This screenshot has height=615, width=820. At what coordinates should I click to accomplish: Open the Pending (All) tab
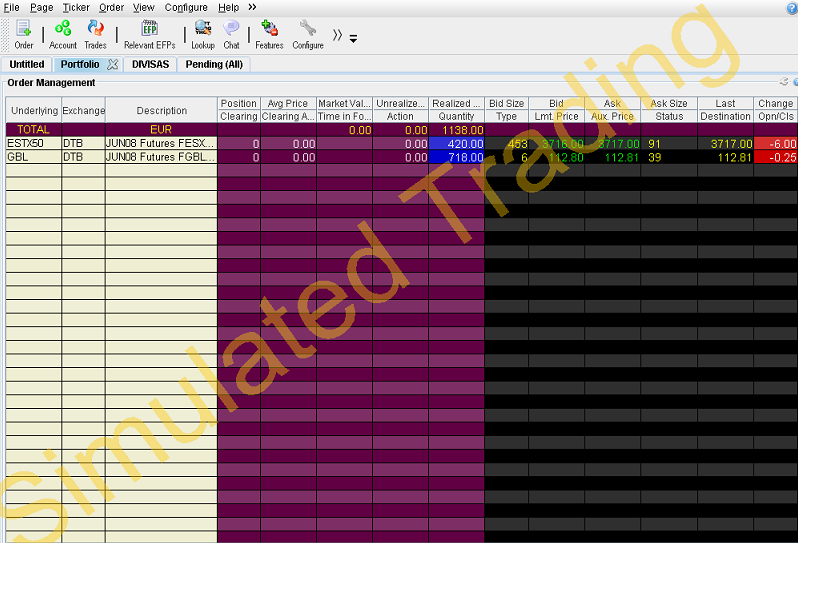click(214, 64)
